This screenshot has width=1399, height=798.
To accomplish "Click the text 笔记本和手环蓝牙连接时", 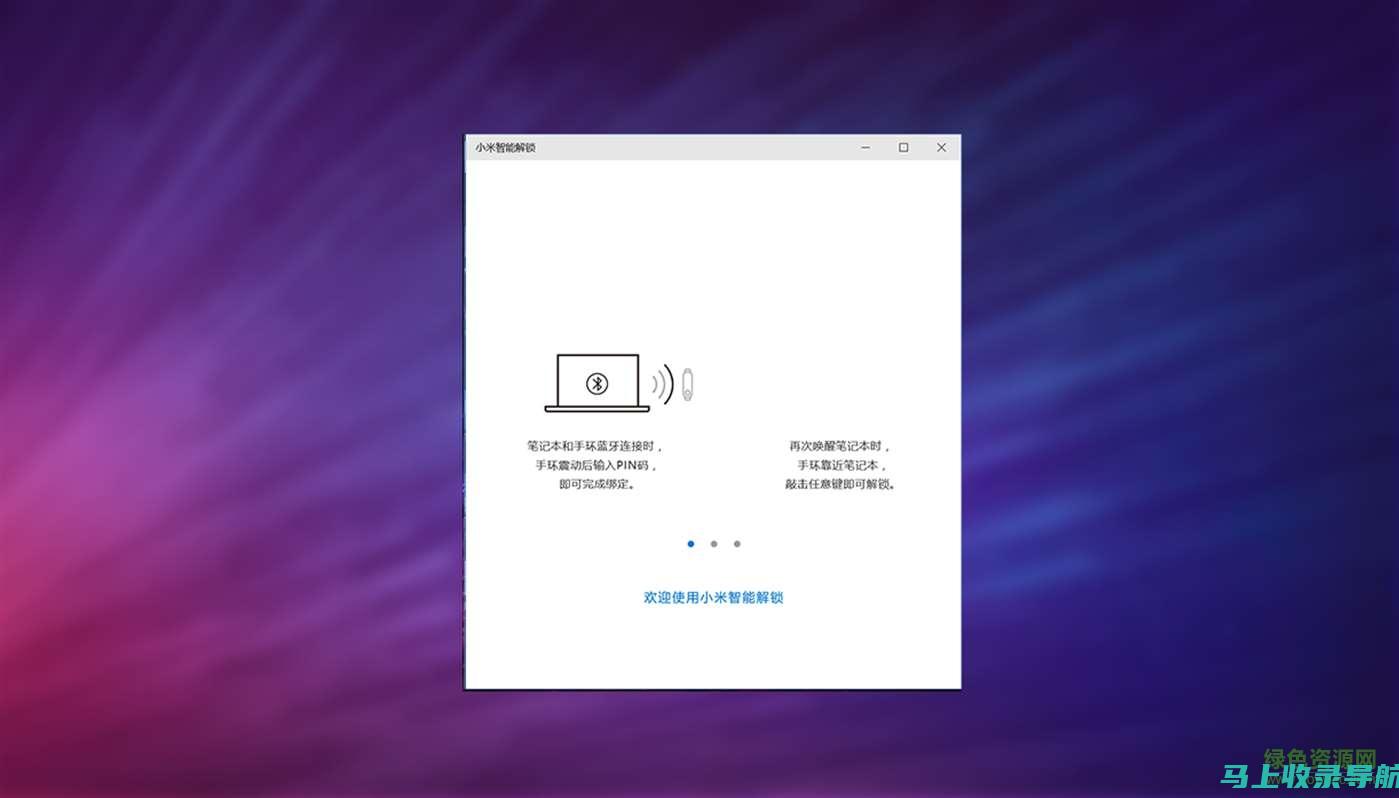I will coord(596,446).
